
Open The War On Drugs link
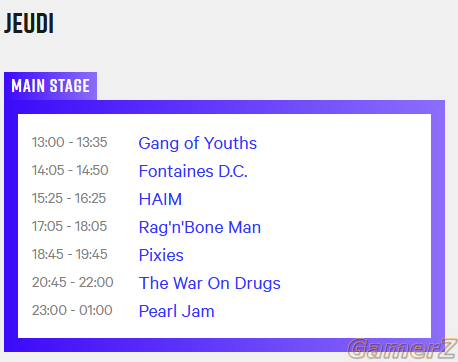pyautogui.click(x=210, y=283)
